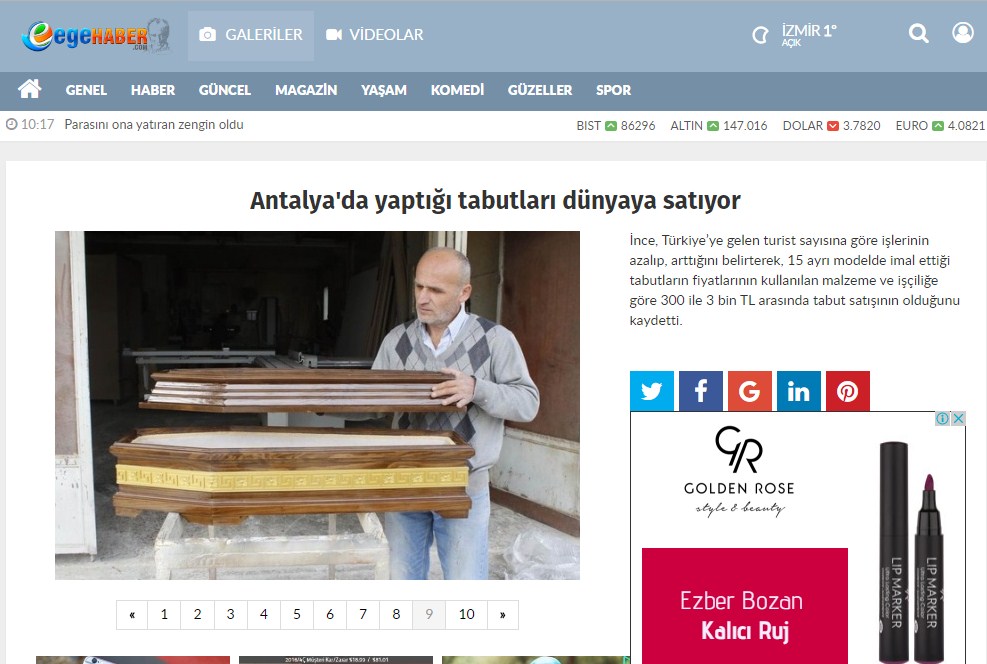
Task: Click the Lip Marker product image
Action: point(911,551)
